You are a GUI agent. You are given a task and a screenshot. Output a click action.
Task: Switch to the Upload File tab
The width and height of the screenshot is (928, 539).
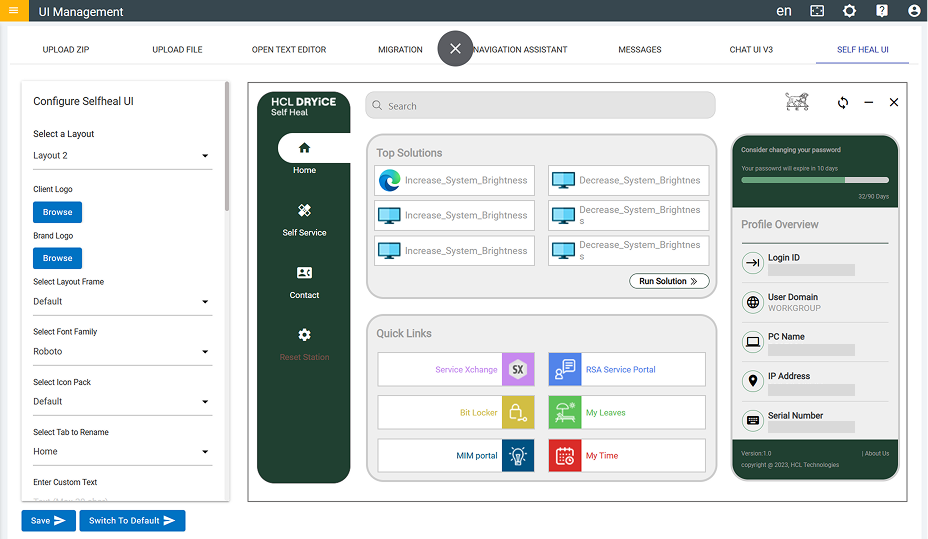click(178, 50)
